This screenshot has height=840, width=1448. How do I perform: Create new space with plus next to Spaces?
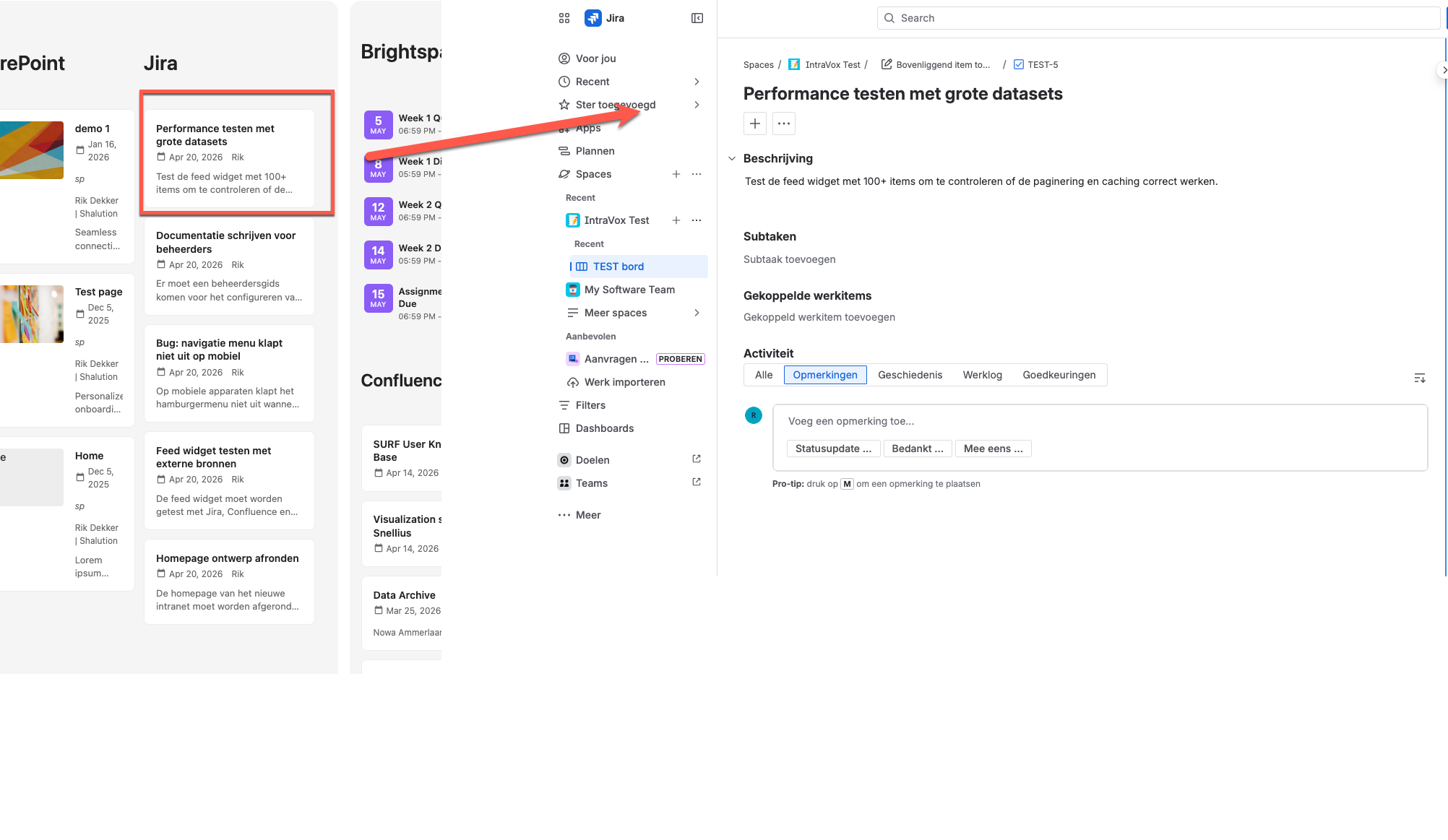point(676,174)
